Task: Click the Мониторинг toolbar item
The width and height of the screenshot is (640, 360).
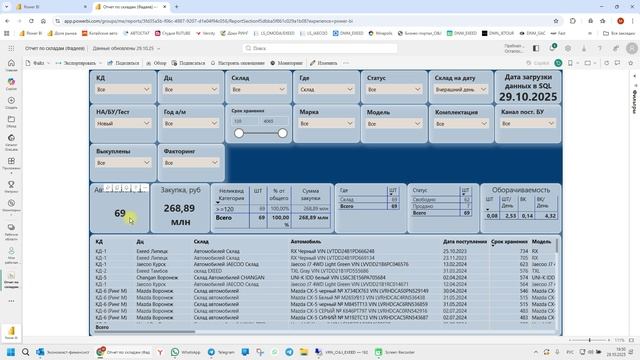Action: (x=287, y=63)
